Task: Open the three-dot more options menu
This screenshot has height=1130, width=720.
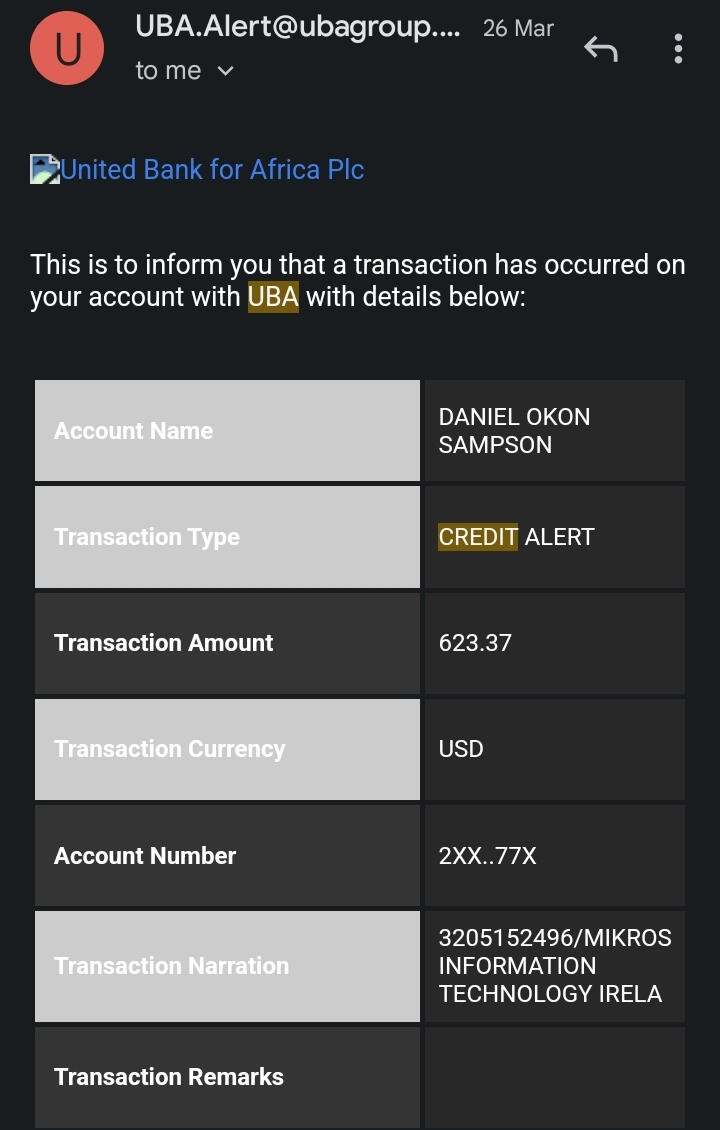Action: coord(678,48)
